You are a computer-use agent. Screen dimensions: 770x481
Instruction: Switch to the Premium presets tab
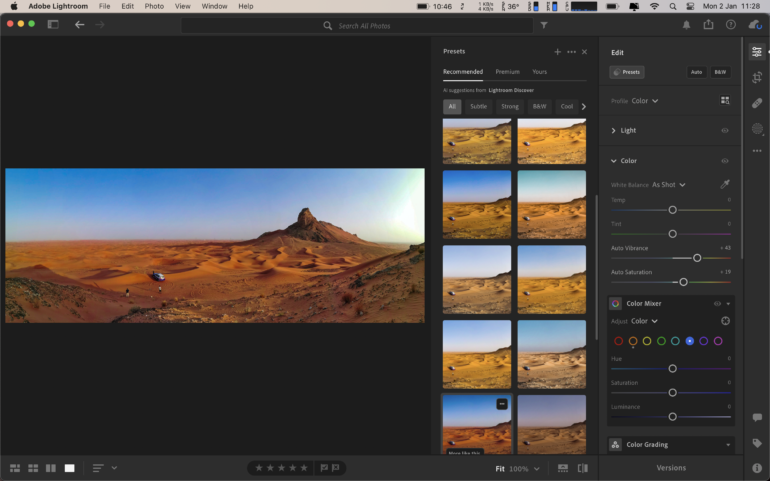tap(507, 72)
